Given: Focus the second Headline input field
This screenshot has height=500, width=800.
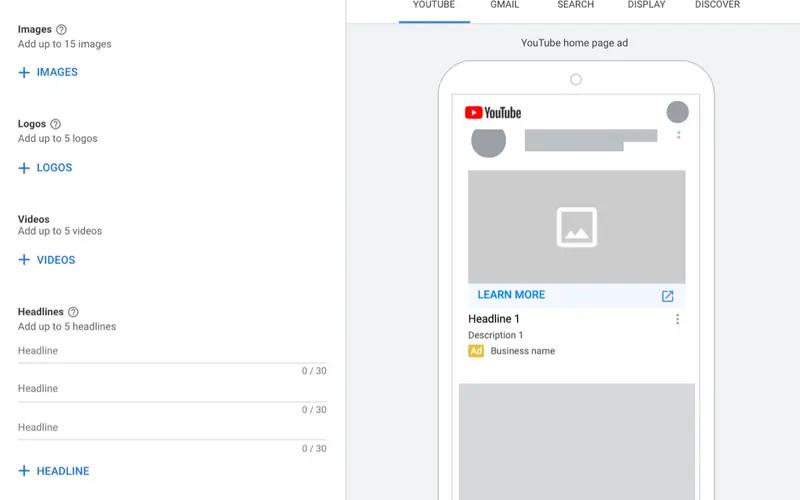Looking at the screenshot, I should tap(172, 390).
